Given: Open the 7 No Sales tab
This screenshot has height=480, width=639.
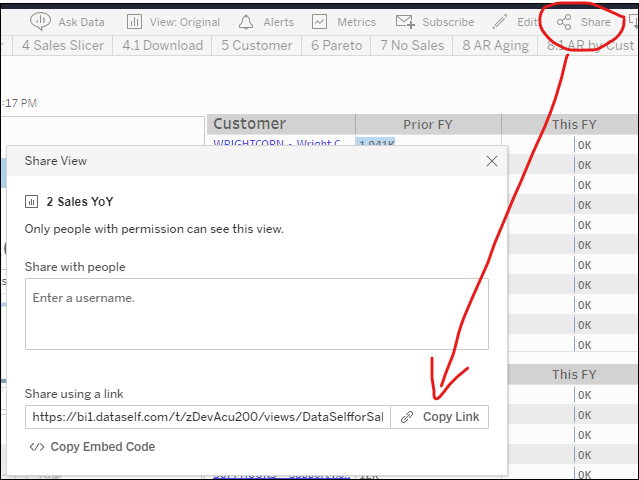Looking at the screenshot, I should click(413, 45).
